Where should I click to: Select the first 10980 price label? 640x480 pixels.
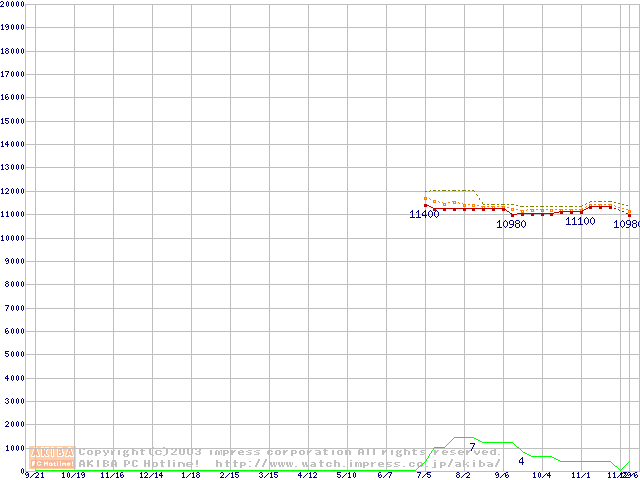511,225
